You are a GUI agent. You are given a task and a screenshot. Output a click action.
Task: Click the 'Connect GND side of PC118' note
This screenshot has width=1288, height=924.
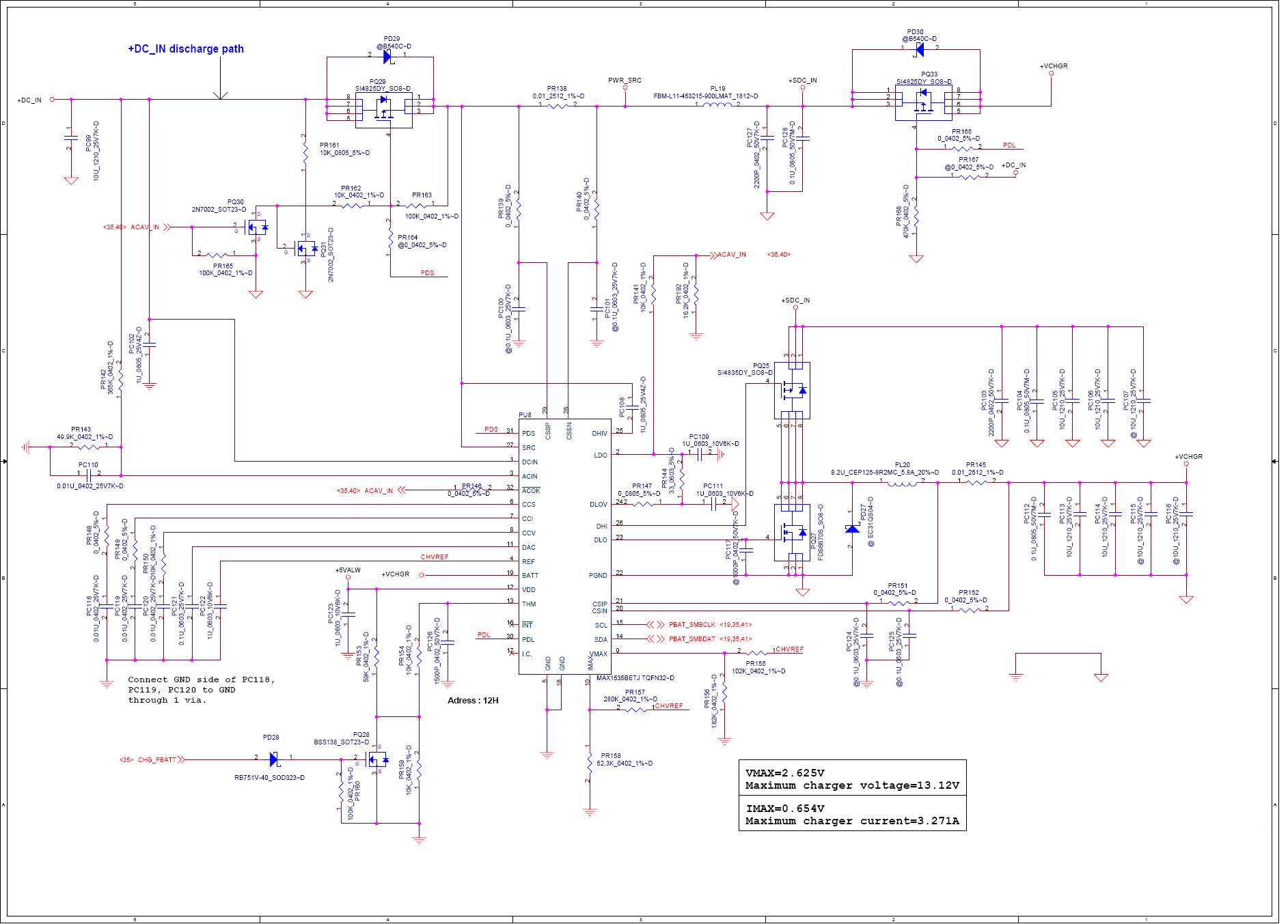click(x=202, y=690)
